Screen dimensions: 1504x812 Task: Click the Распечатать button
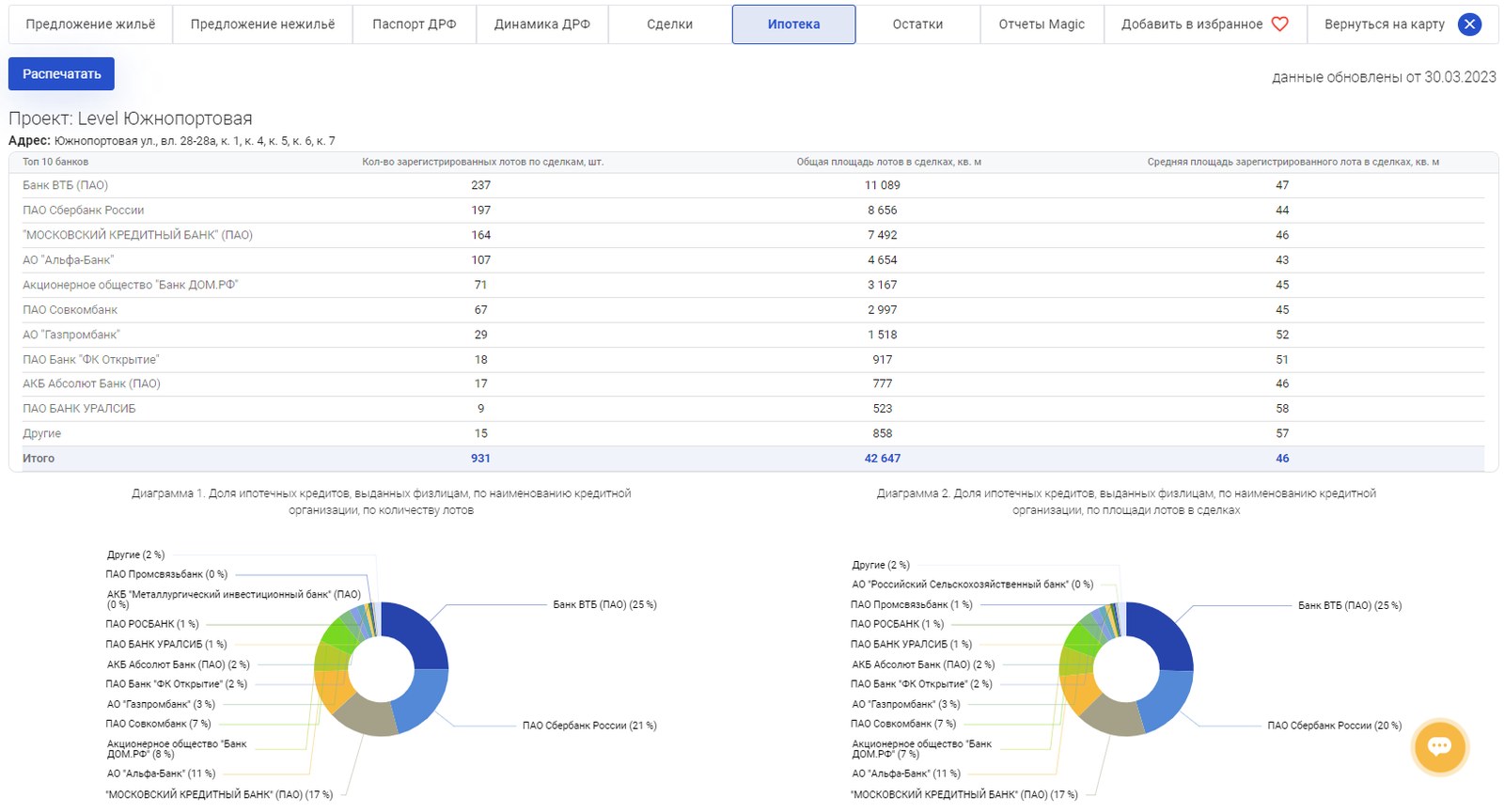click(61, 74)
